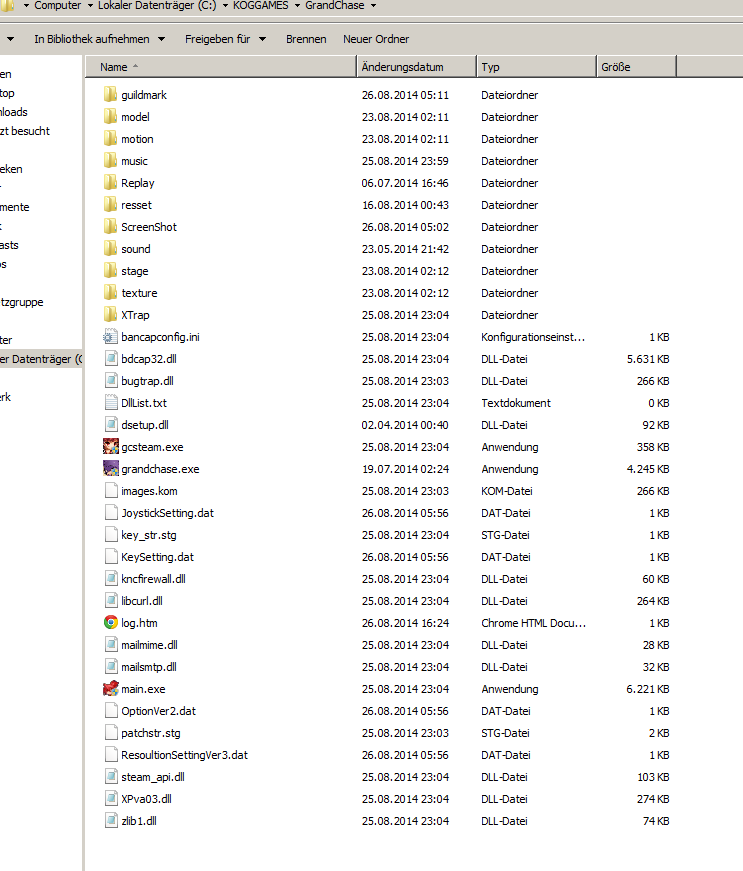Viewport: 743px width, 871px height.
Task: Go to Lokaler Datenträger (C:) in breadcrumb
Action: click(157, 6)
